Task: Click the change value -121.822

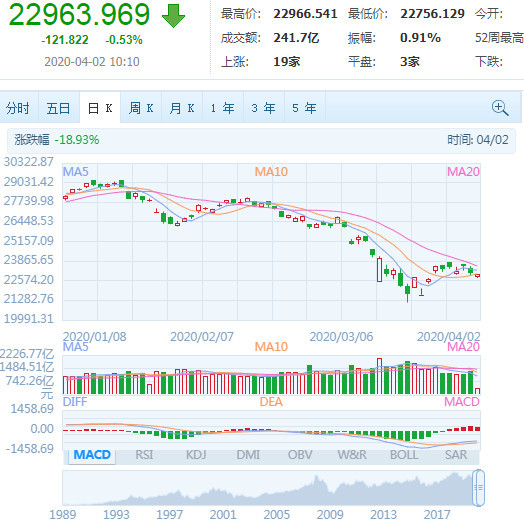Action: (65, 40)
